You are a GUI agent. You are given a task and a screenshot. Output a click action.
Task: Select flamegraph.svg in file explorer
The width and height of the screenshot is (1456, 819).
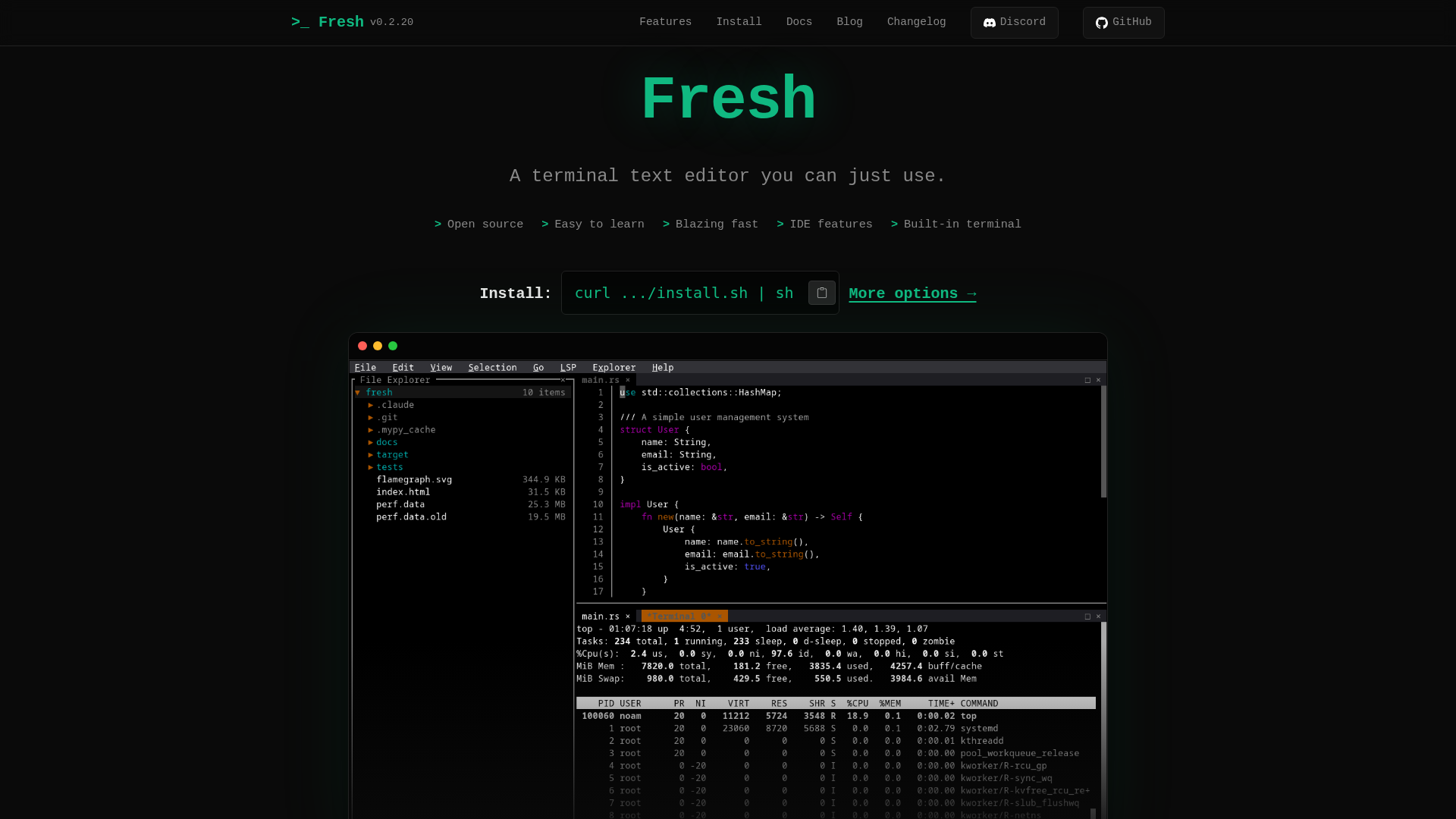(x=414, y=479)
